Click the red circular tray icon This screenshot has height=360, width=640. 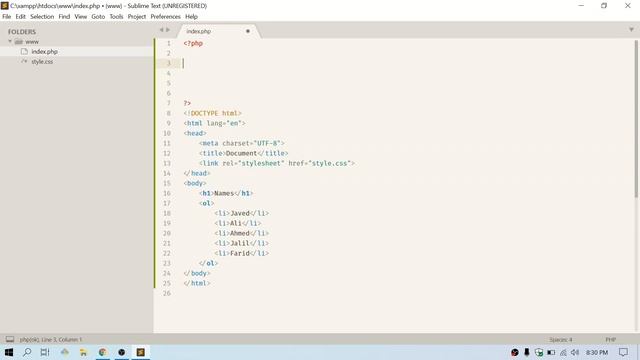click(515, 352)
